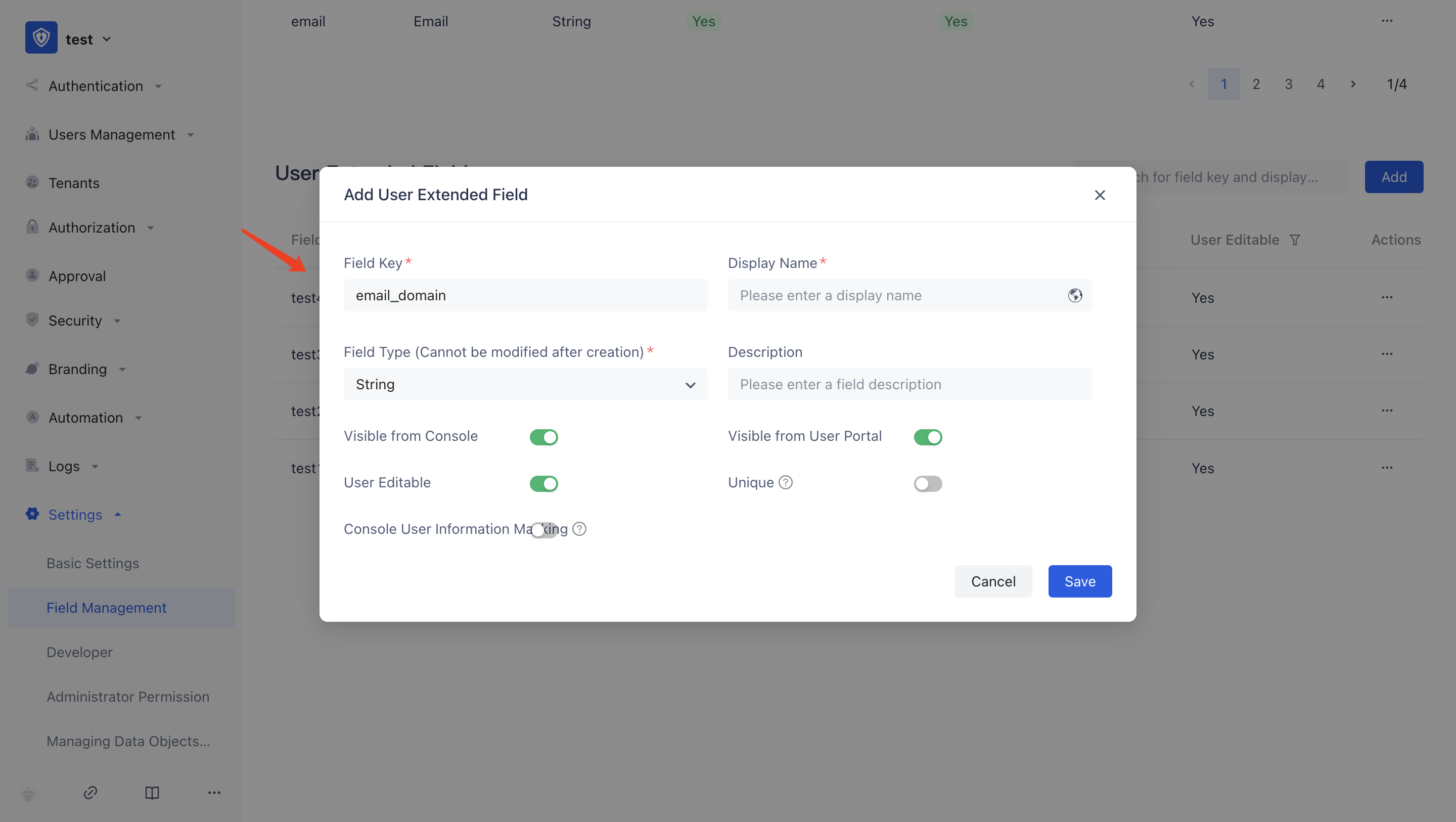The image size is (1456, 822).
Task: Open the Field Type String dropdown
Action: (x=525, y=384)
